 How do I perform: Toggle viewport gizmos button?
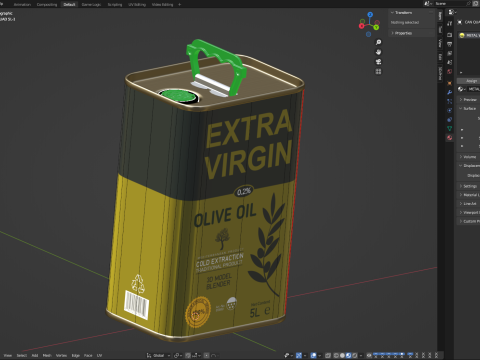pyautogui.click(x=299, y=355)
